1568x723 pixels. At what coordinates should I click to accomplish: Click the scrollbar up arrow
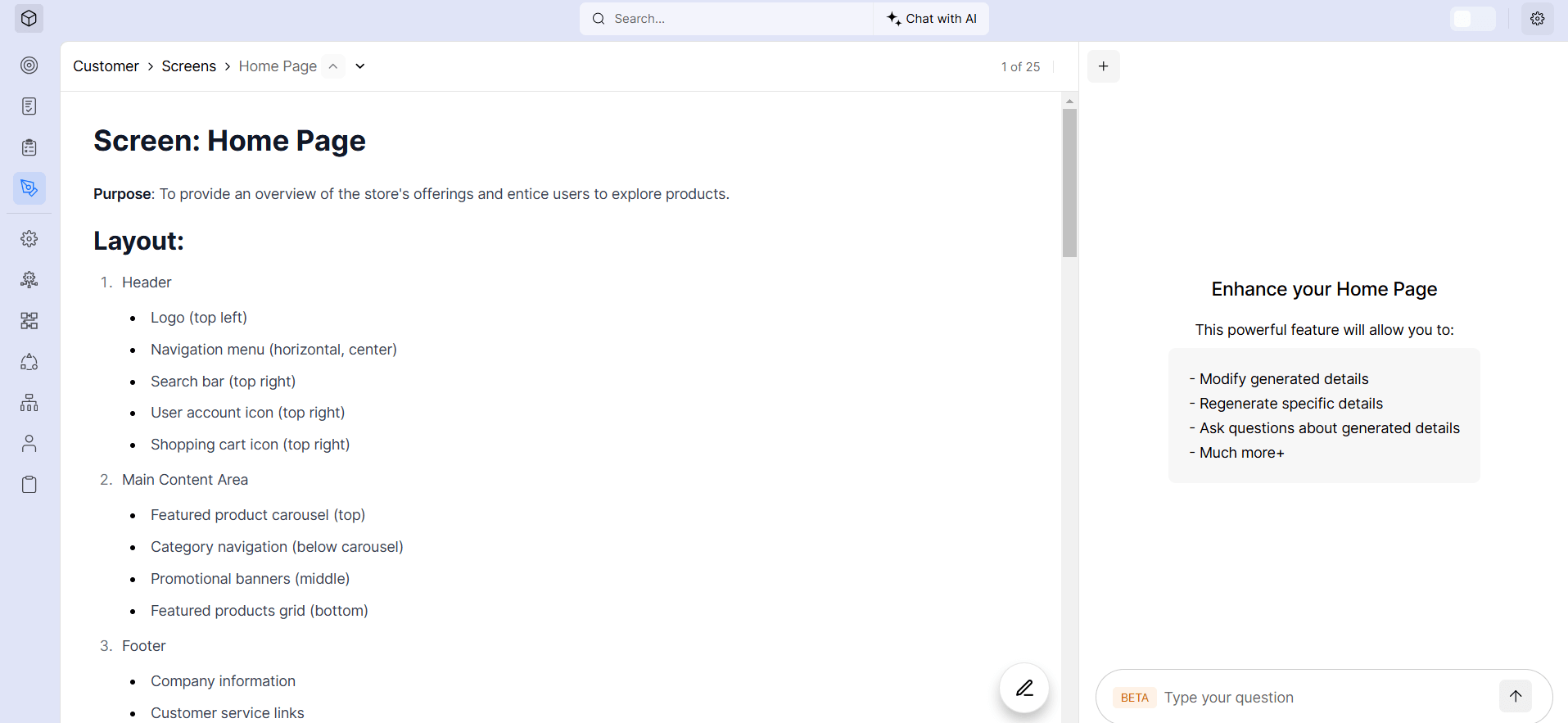tap(1069, 101)
